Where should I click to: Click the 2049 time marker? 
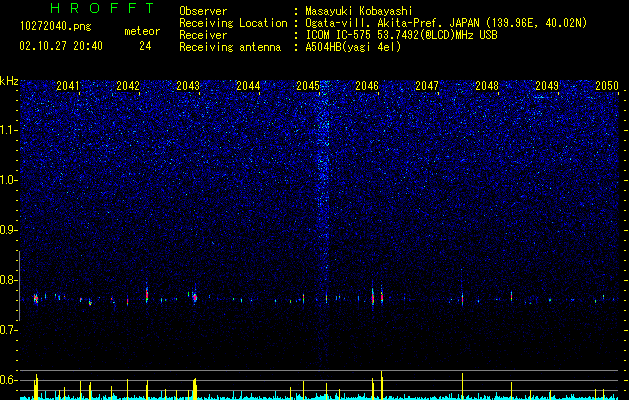tap(547, 86)
